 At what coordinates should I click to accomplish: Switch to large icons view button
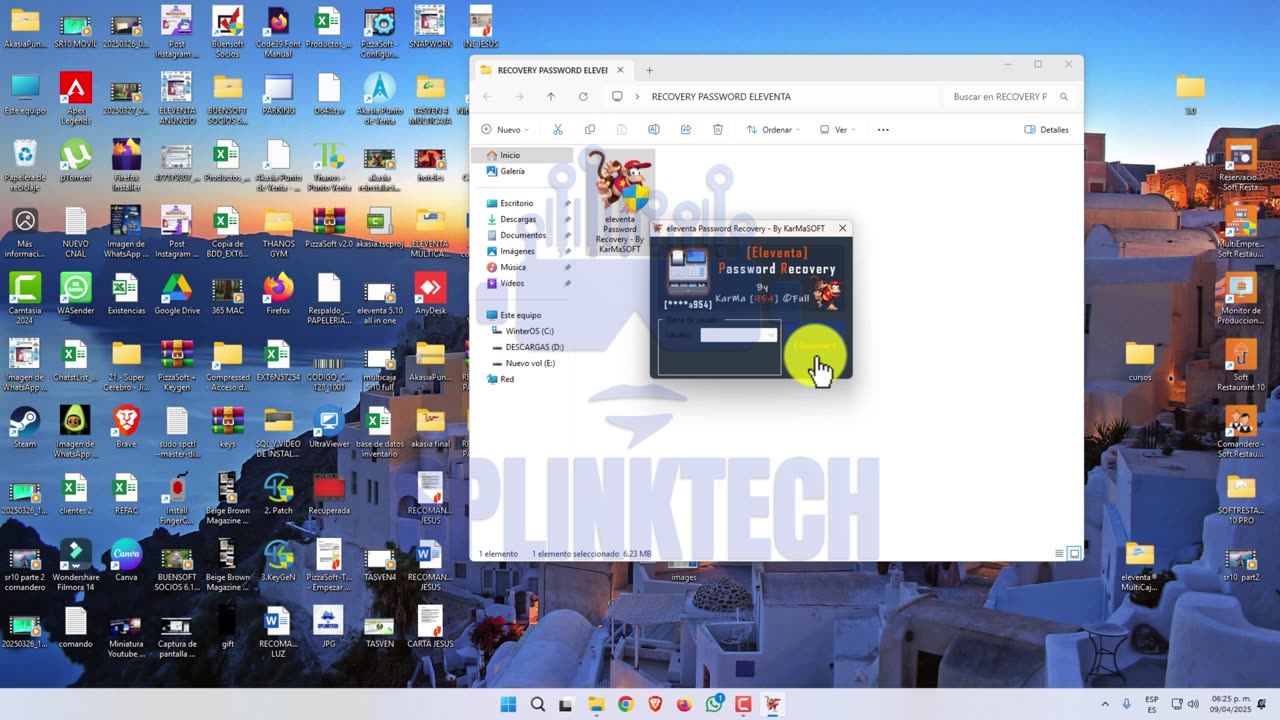1075,553
